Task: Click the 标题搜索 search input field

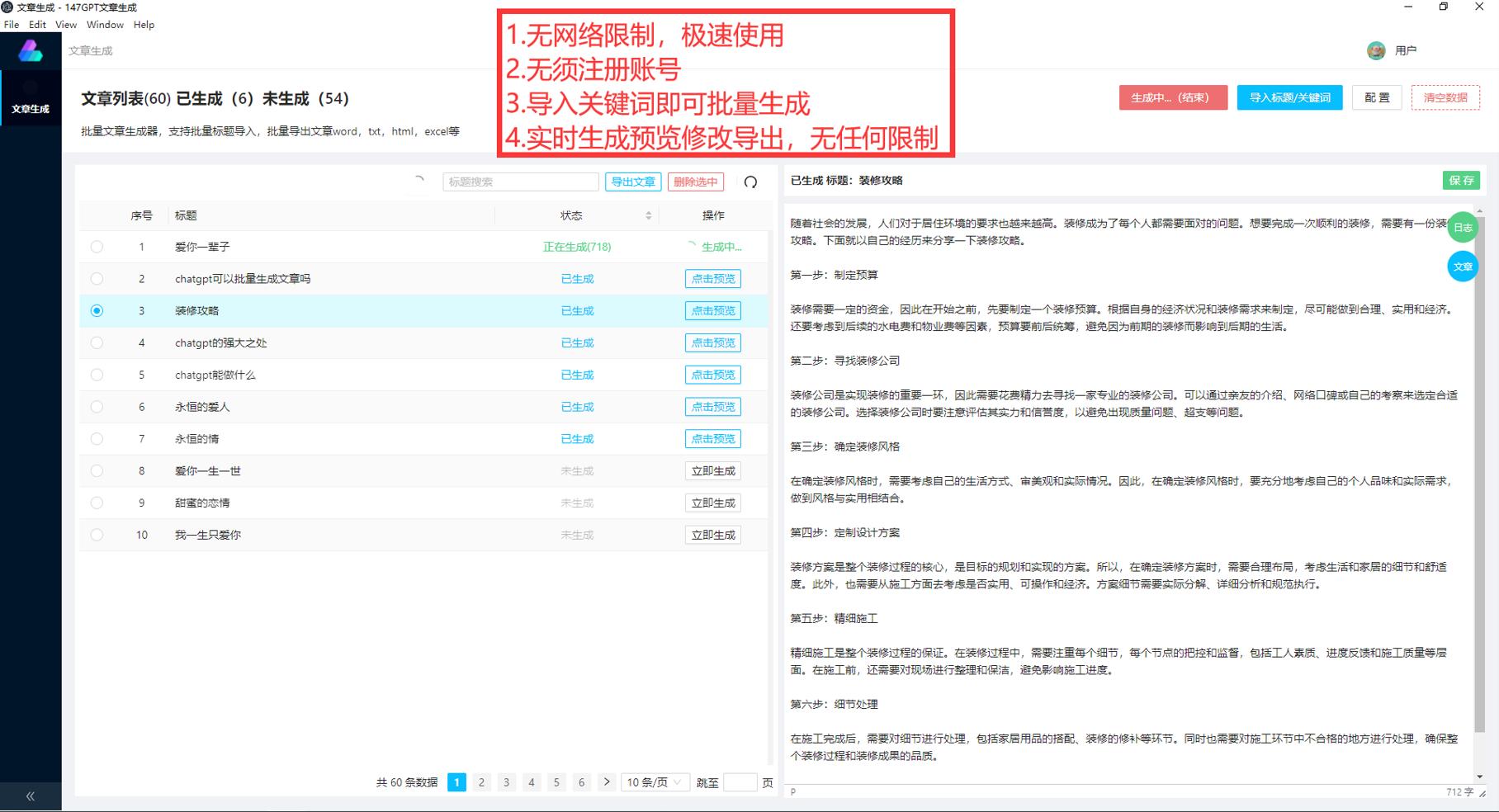Action: [x=520, y=181]
